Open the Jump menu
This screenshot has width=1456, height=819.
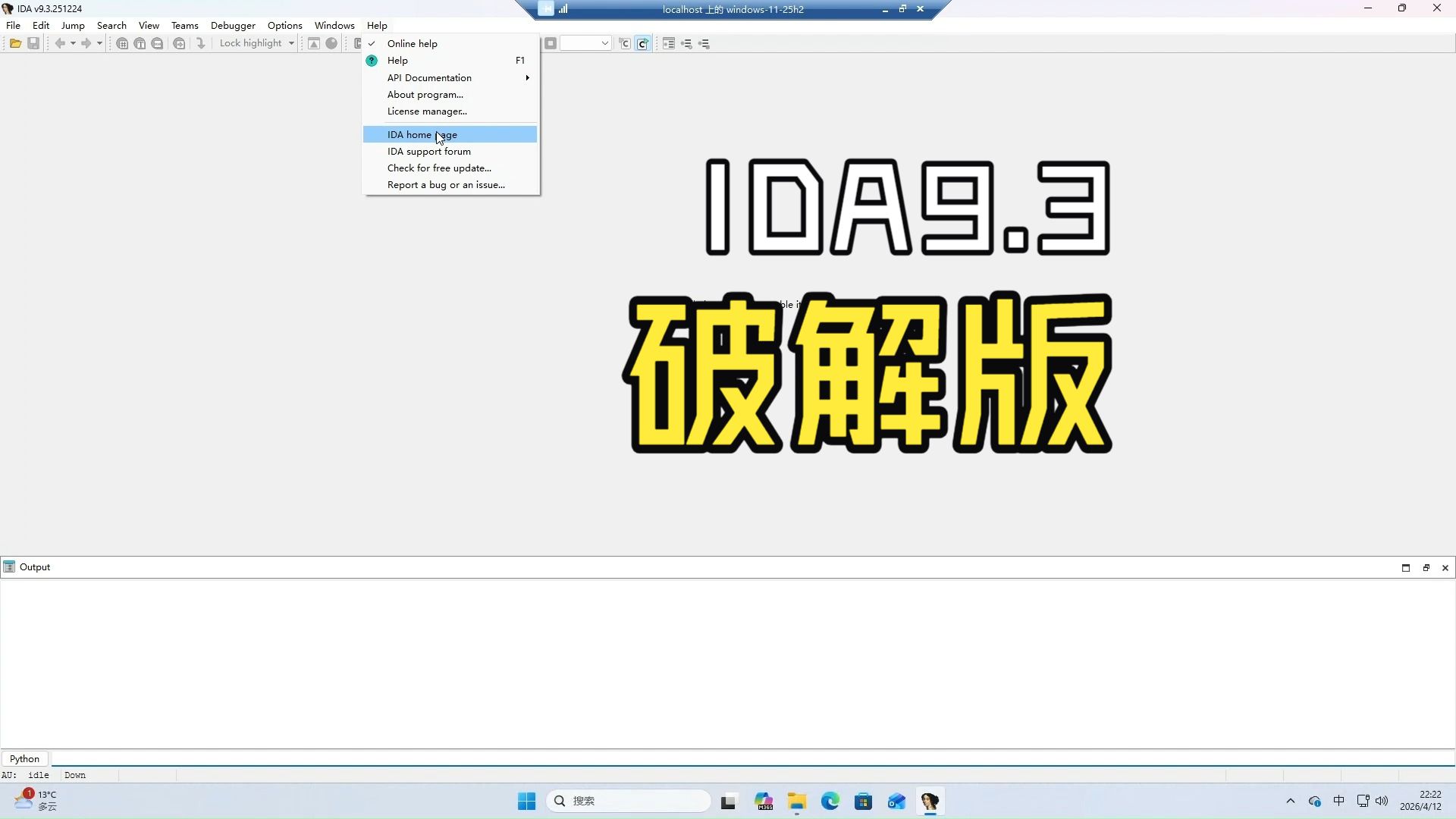(x=73, y=25)
